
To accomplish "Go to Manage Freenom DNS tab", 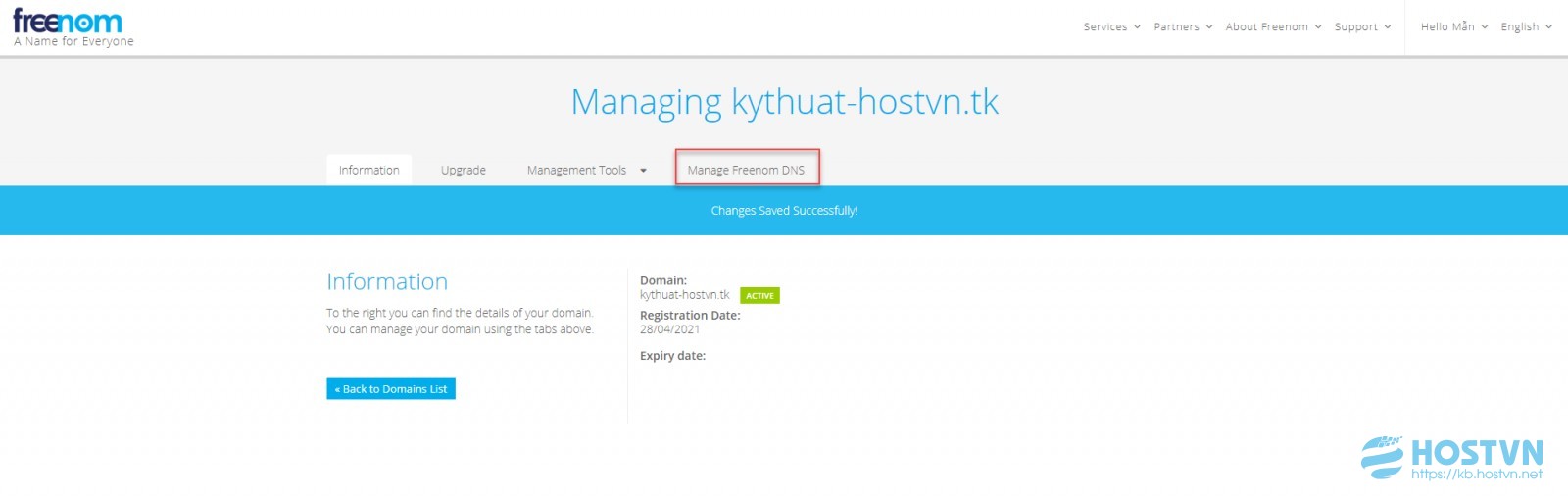I will click(747, 170).
